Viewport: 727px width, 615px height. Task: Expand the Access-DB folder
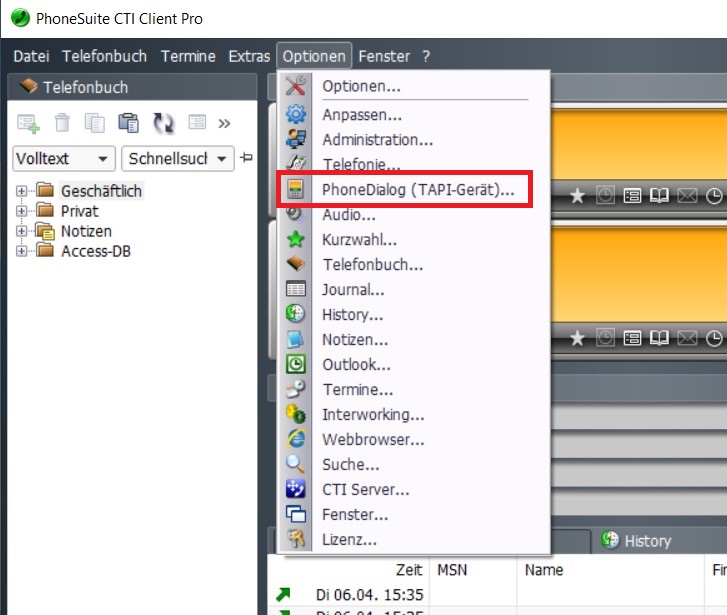21,251
